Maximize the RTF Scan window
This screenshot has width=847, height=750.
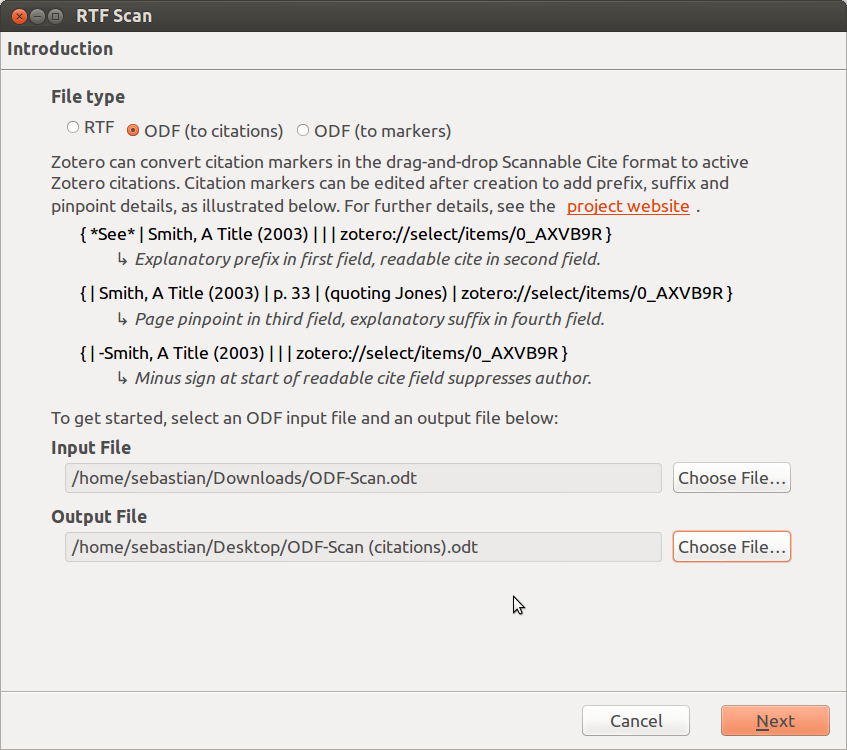pos(55,16)
